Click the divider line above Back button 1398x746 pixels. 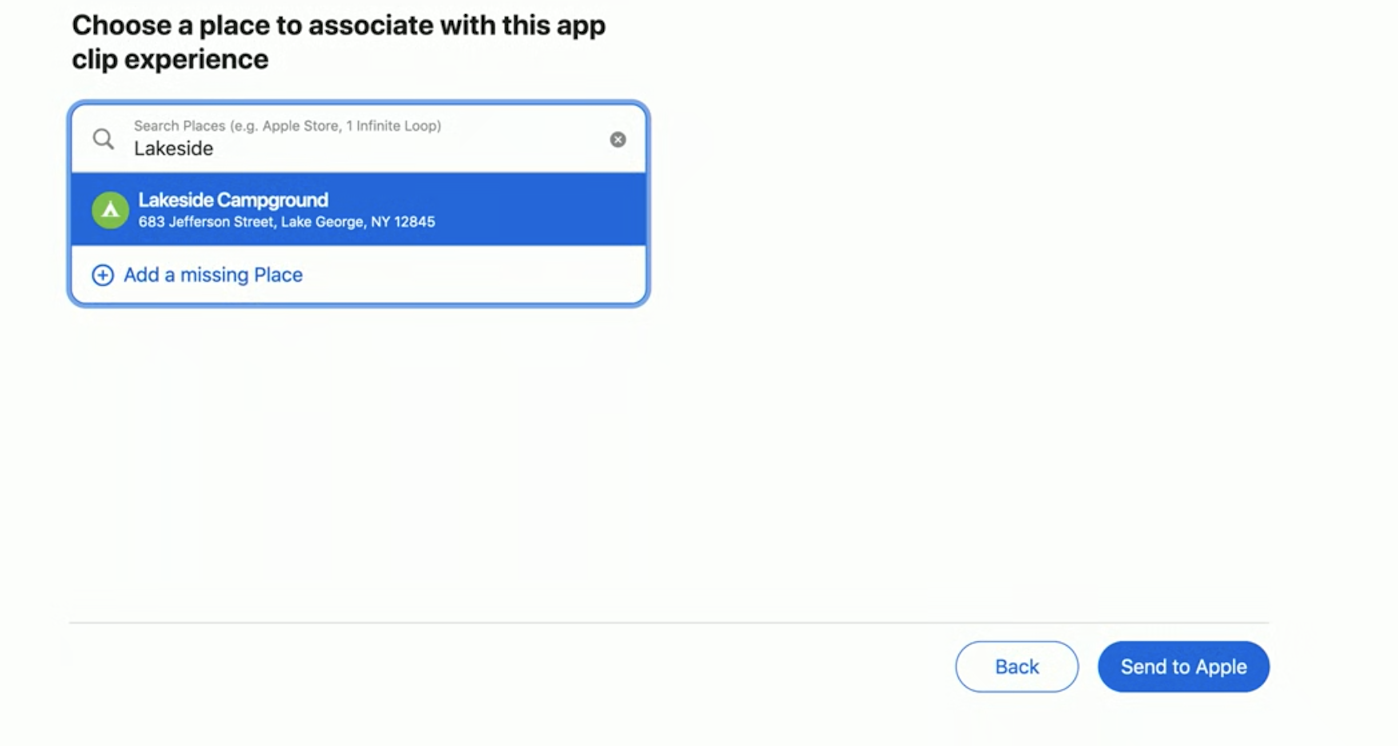pyautogui.click(x=669, y=623)
